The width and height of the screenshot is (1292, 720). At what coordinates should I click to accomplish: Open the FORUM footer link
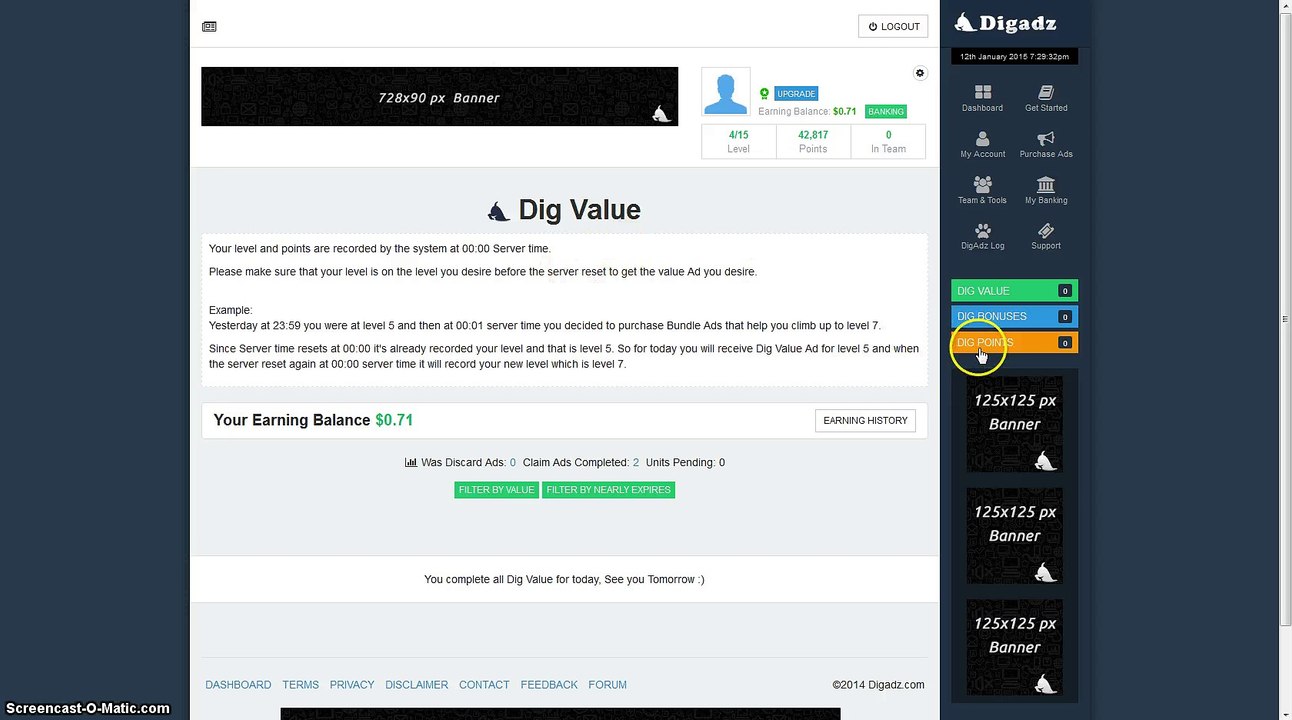point(607,685)
